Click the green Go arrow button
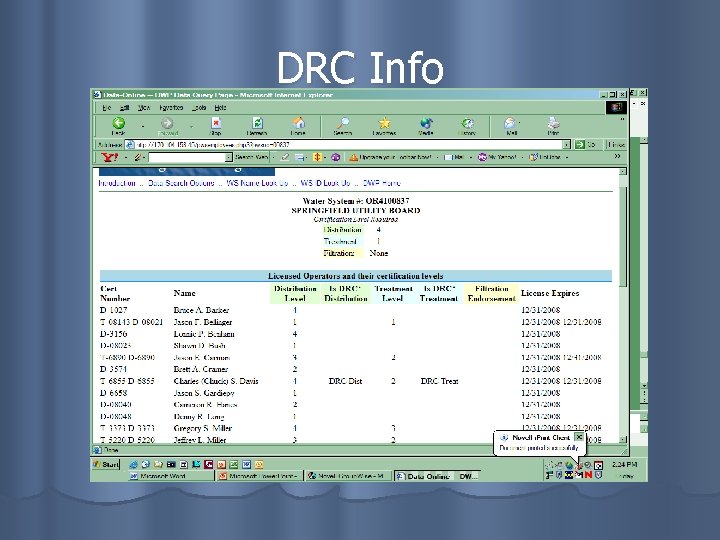The image size is (720, 540). coord(580,144)
